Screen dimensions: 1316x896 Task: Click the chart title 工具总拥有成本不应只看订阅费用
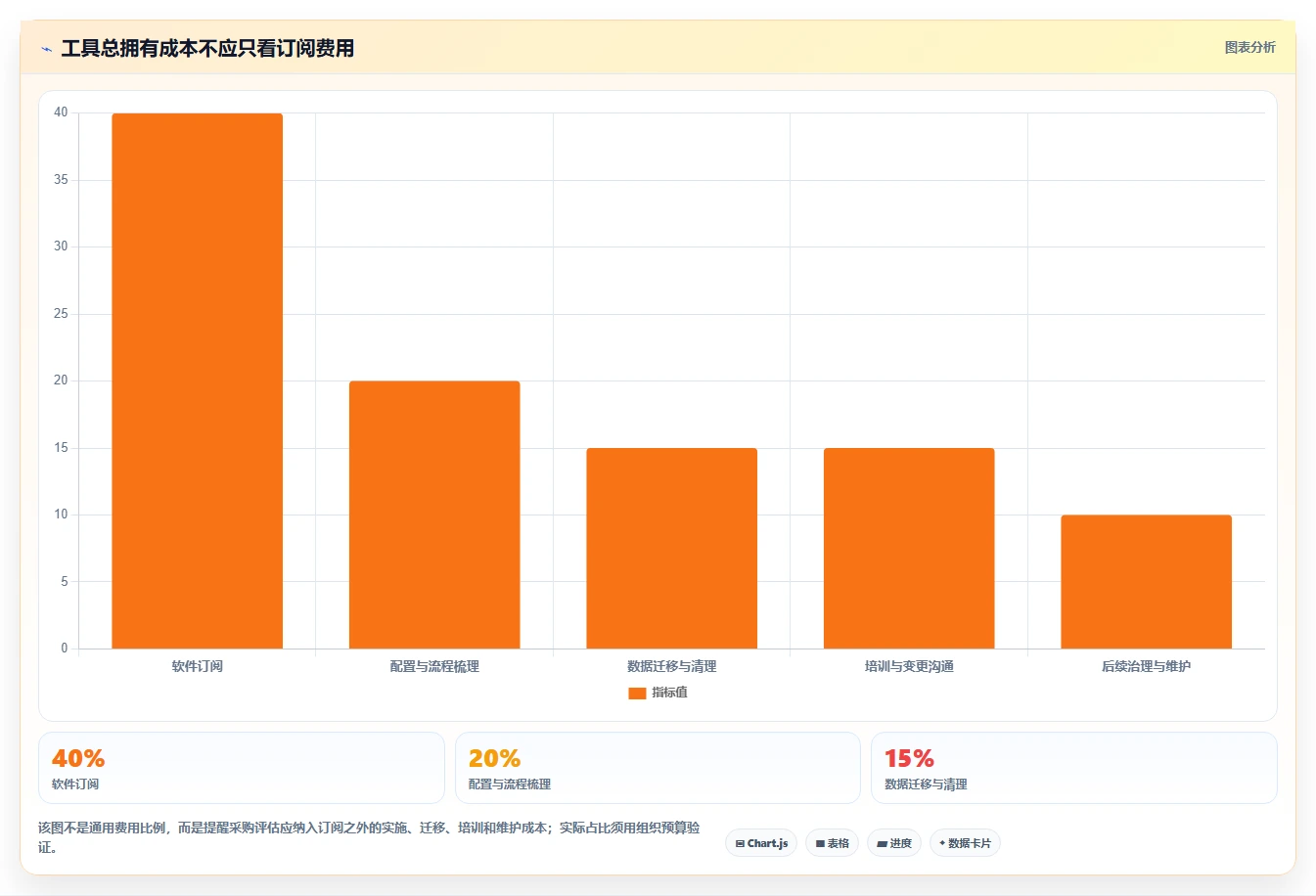[x=207, y=48]
